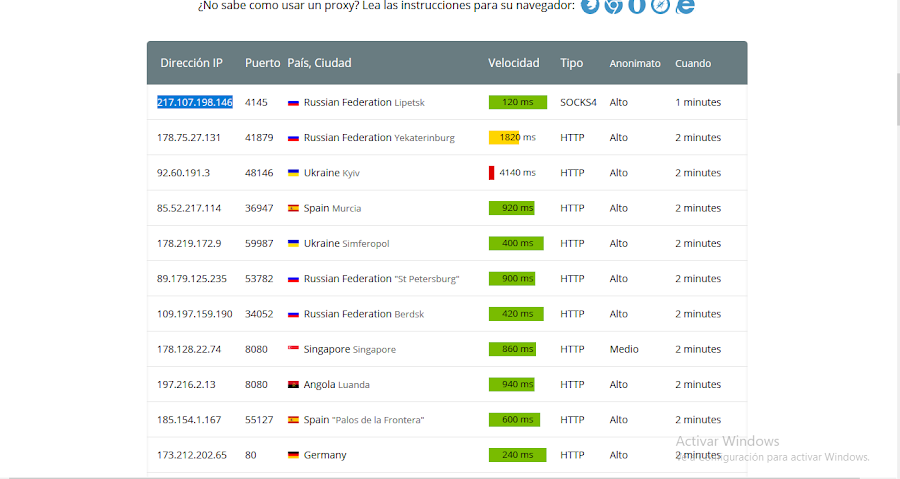
Task: Click the Anonimato column header
Action: tap(635, 63)
